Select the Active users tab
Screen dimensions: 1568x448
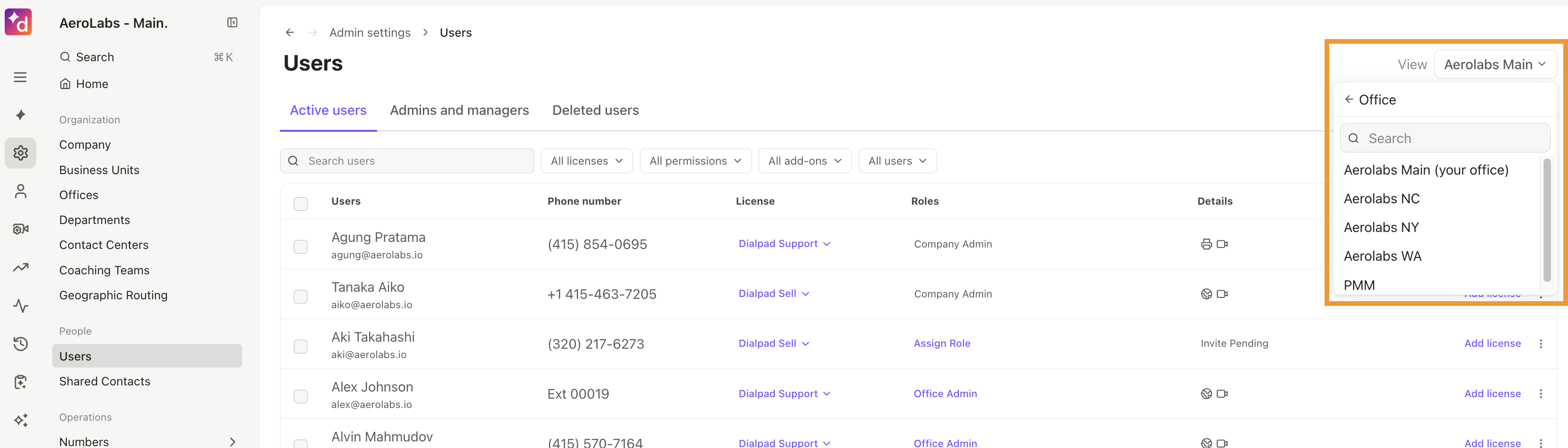(328, 110)
